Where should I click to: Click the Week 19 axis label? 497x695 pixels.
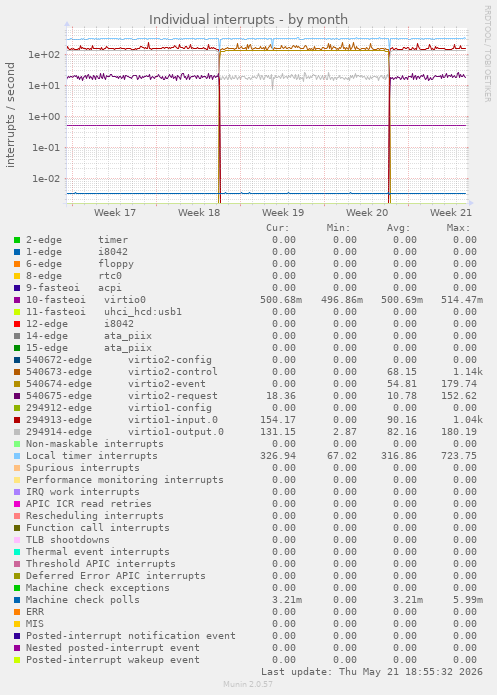tap(283, 213)
